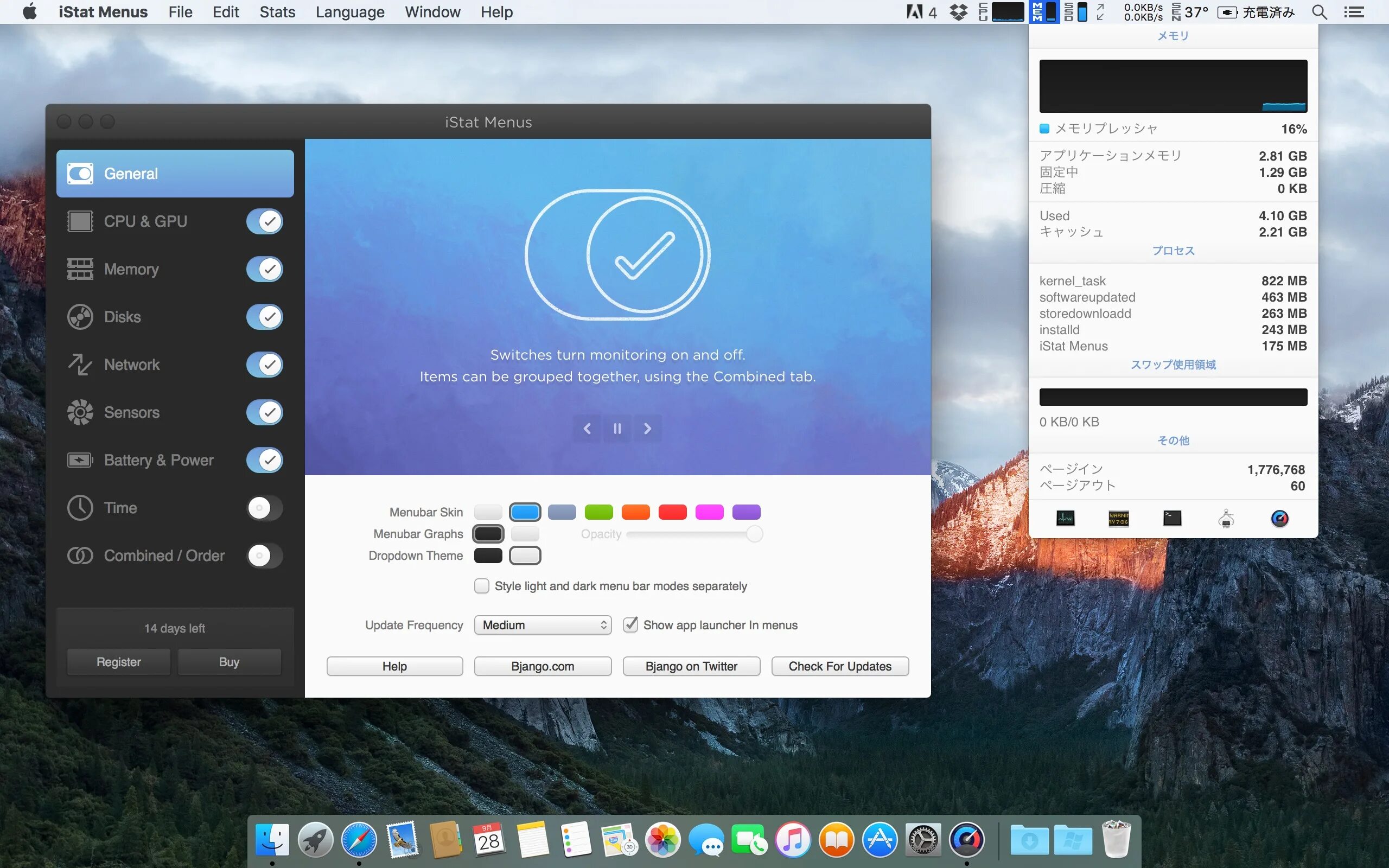
Task: Open the Disks section in sidebar
Action: pyautogui.click(x=122, y=317)
